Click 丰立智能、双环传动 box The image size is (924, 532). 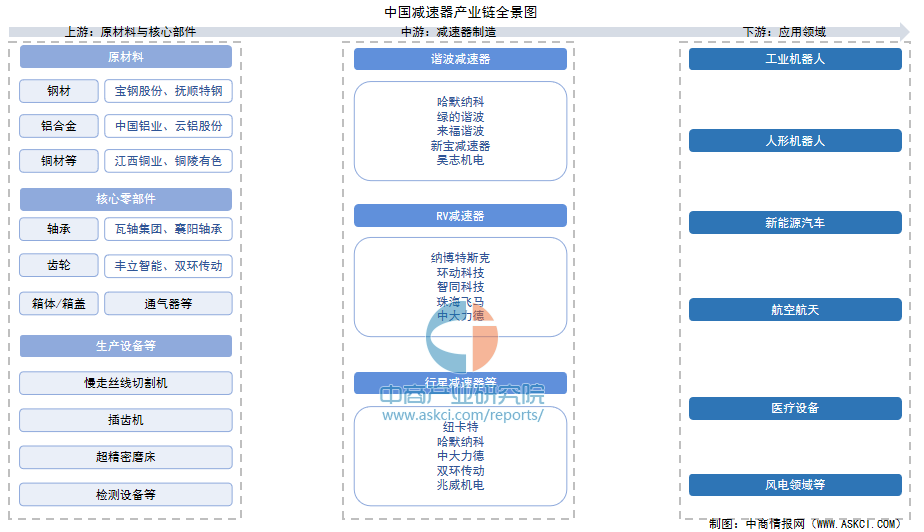[x=169, y=265]
